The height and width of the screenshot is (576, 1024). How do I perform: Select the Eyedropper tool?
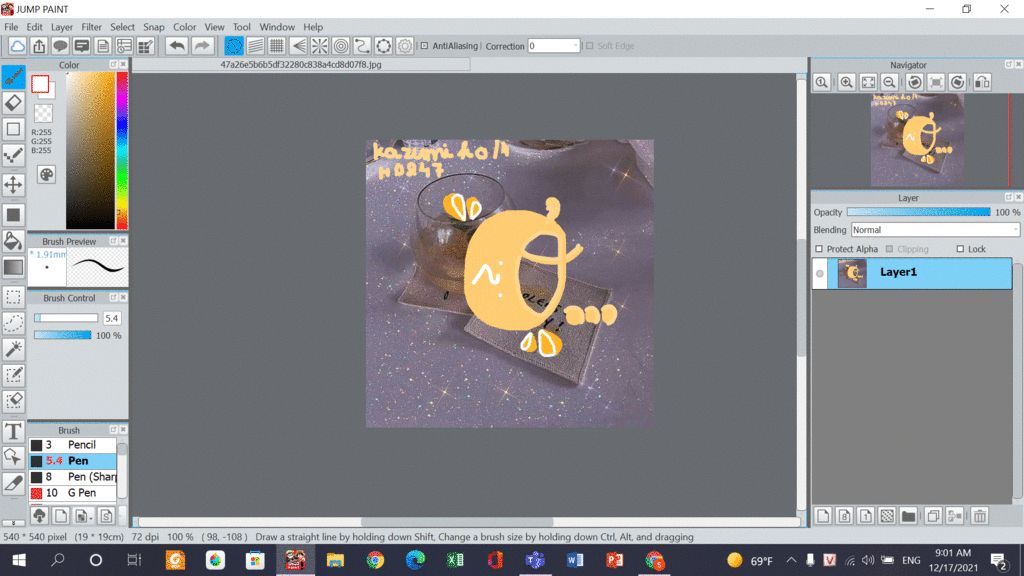tap(13, 483)
